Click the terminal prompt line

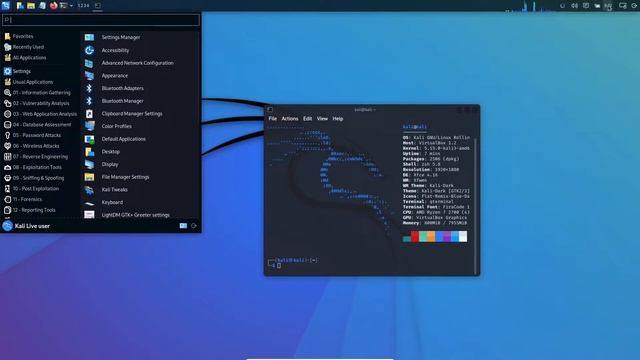(293, 263)
